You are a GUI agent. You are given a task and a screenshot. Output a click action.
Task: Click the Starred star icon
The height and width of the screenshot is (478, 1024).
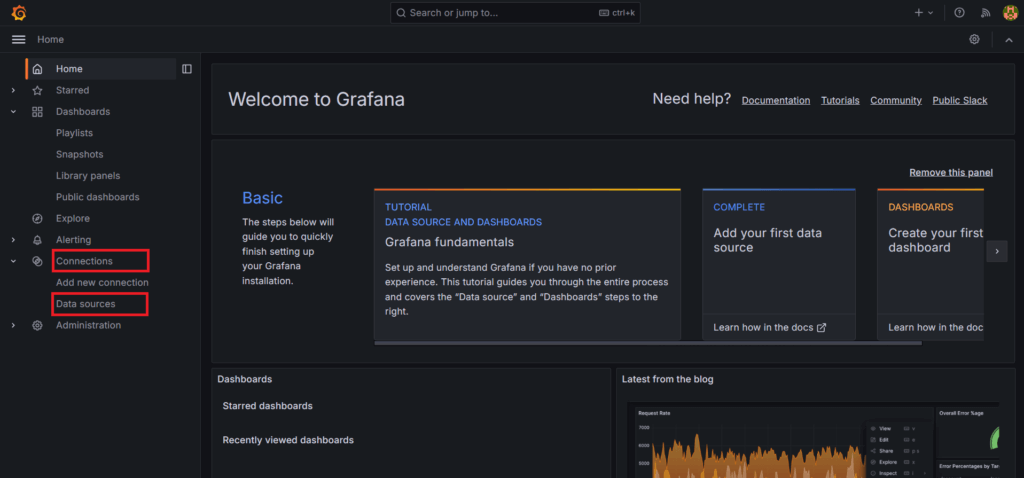pos(37,90)
